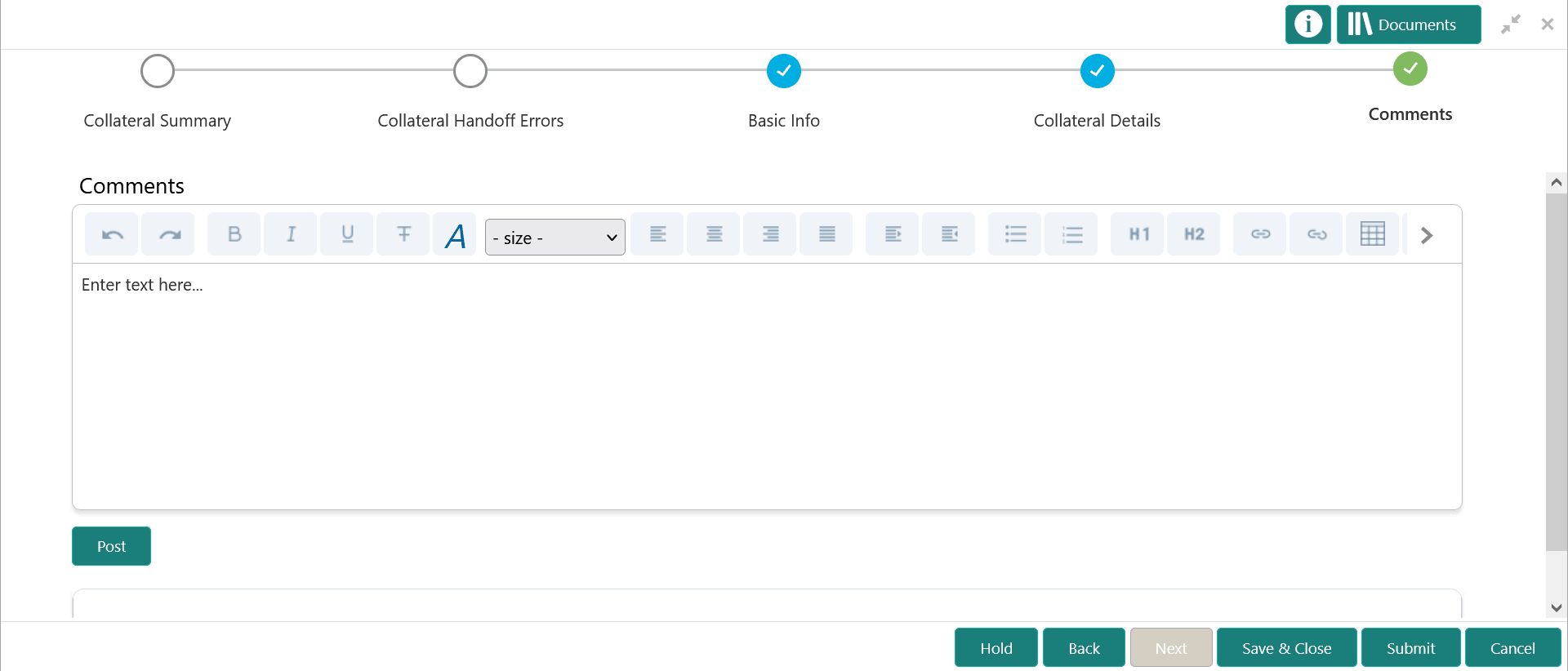The height and width of the screenshot is (671, 1568).
Task: Align text left
Action: click(657, 234)
